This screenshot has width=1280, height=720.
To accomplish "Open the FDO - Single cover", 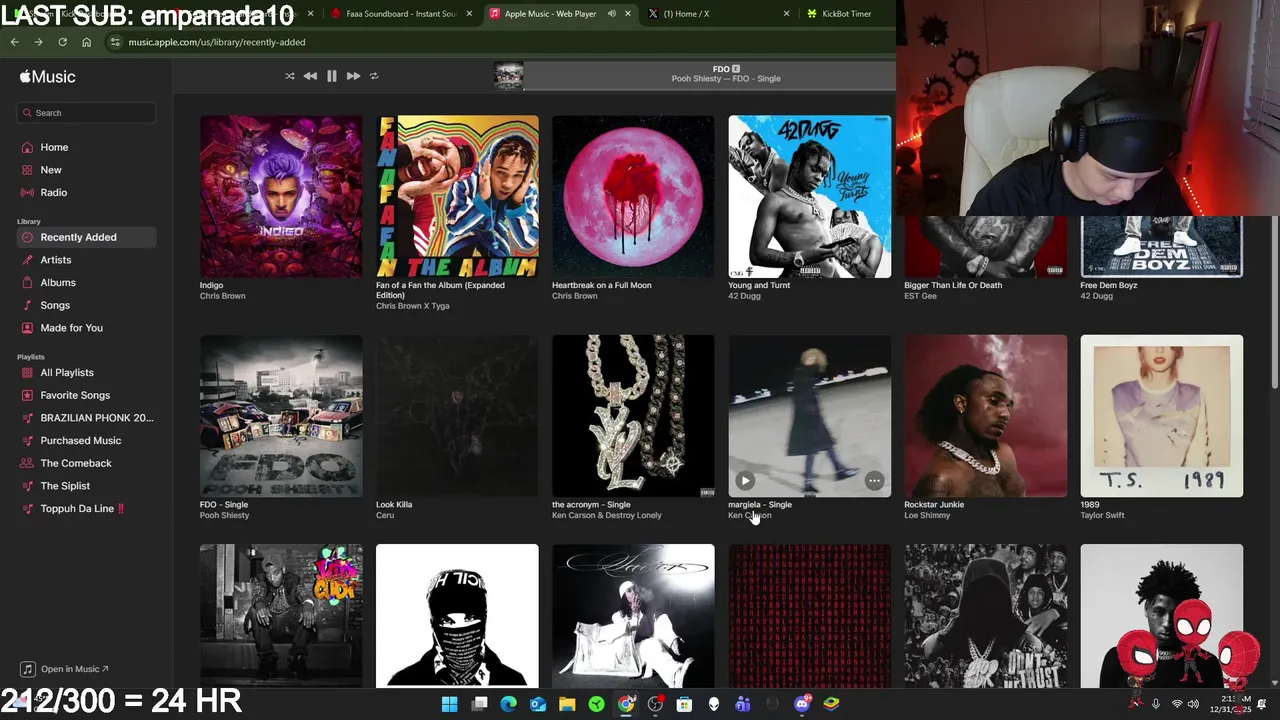I will click(x=281, y=416).
